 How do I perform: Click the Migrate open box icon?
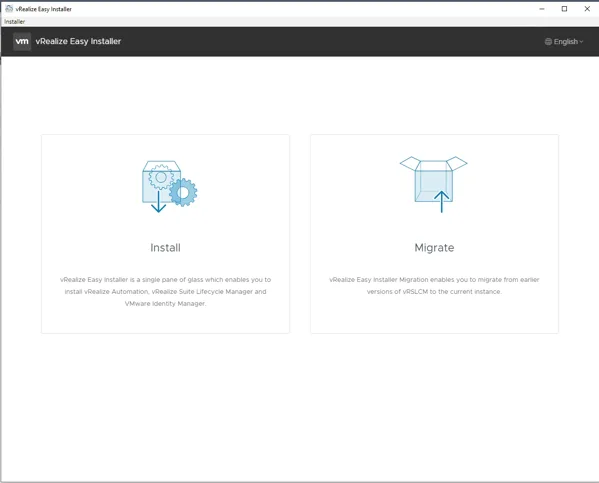coord(434,184)
